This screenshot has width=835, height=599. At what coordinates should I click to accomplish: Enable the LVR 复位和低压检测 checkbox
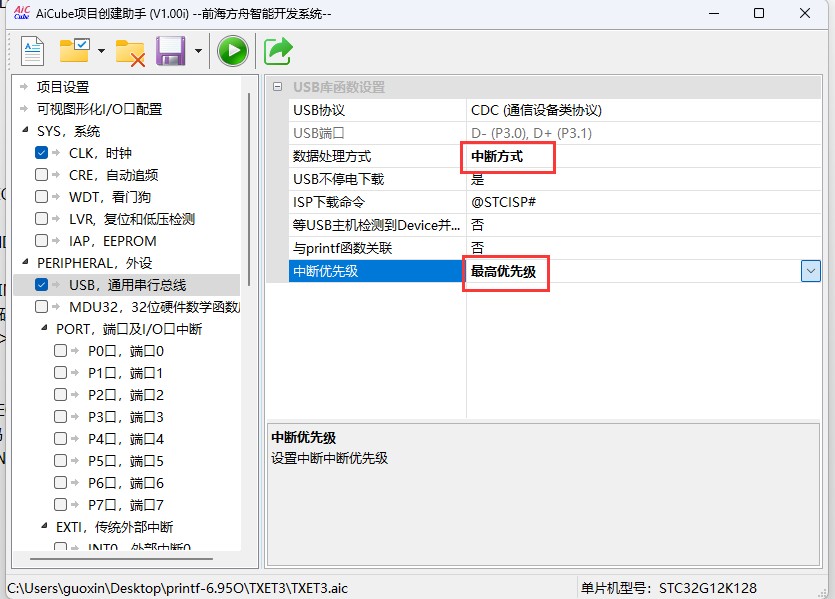(42, 219)
